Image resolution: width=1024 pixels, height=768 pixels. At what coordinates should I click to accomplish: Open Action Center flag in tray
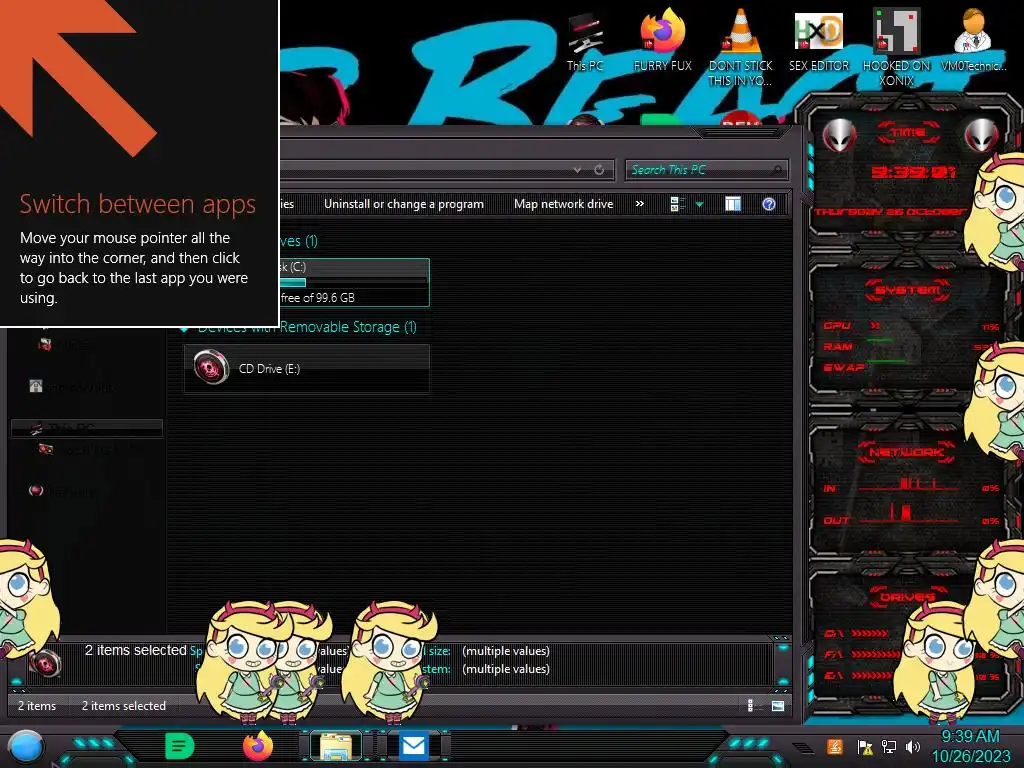pyautogui.click(x=865, y=746)
